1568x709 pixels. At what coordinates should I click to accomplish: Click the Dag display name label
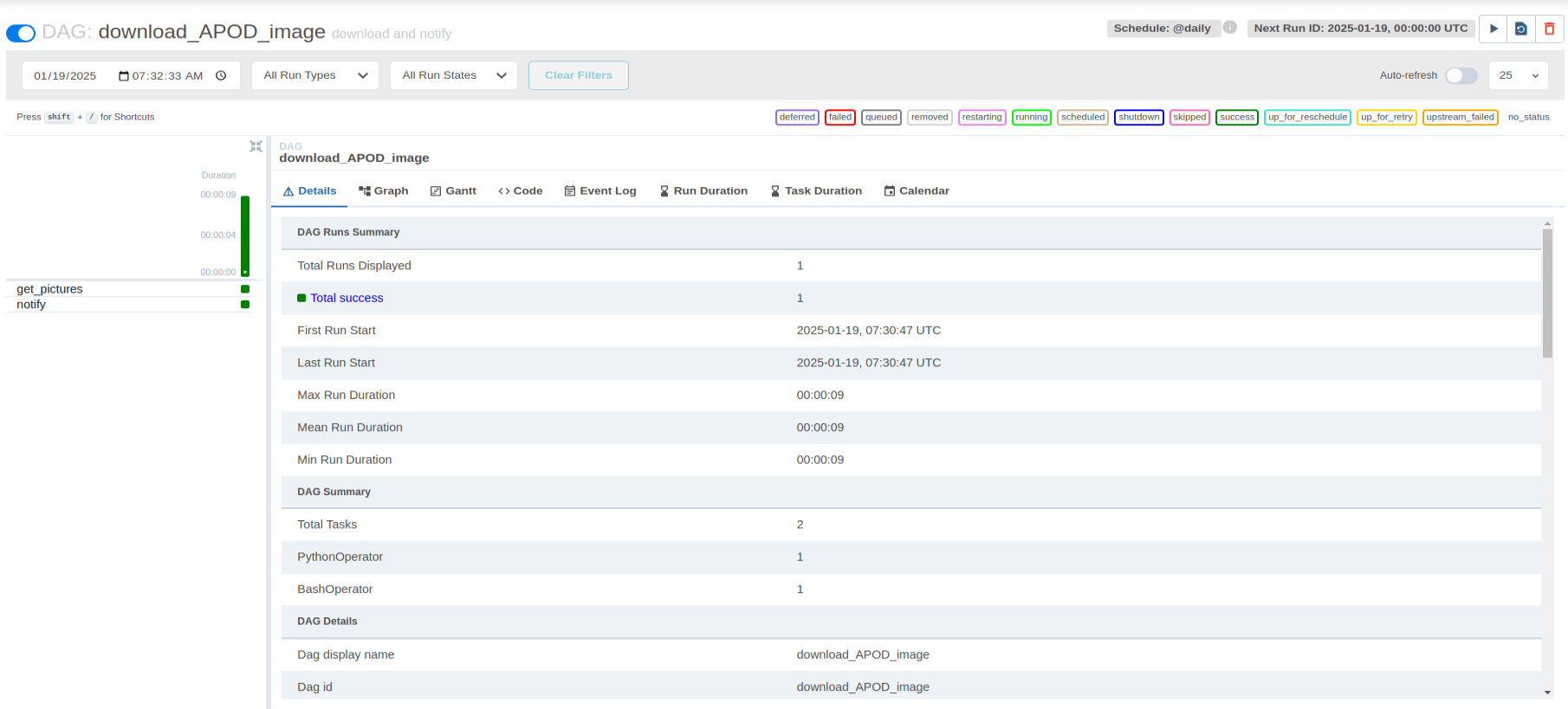346,654
